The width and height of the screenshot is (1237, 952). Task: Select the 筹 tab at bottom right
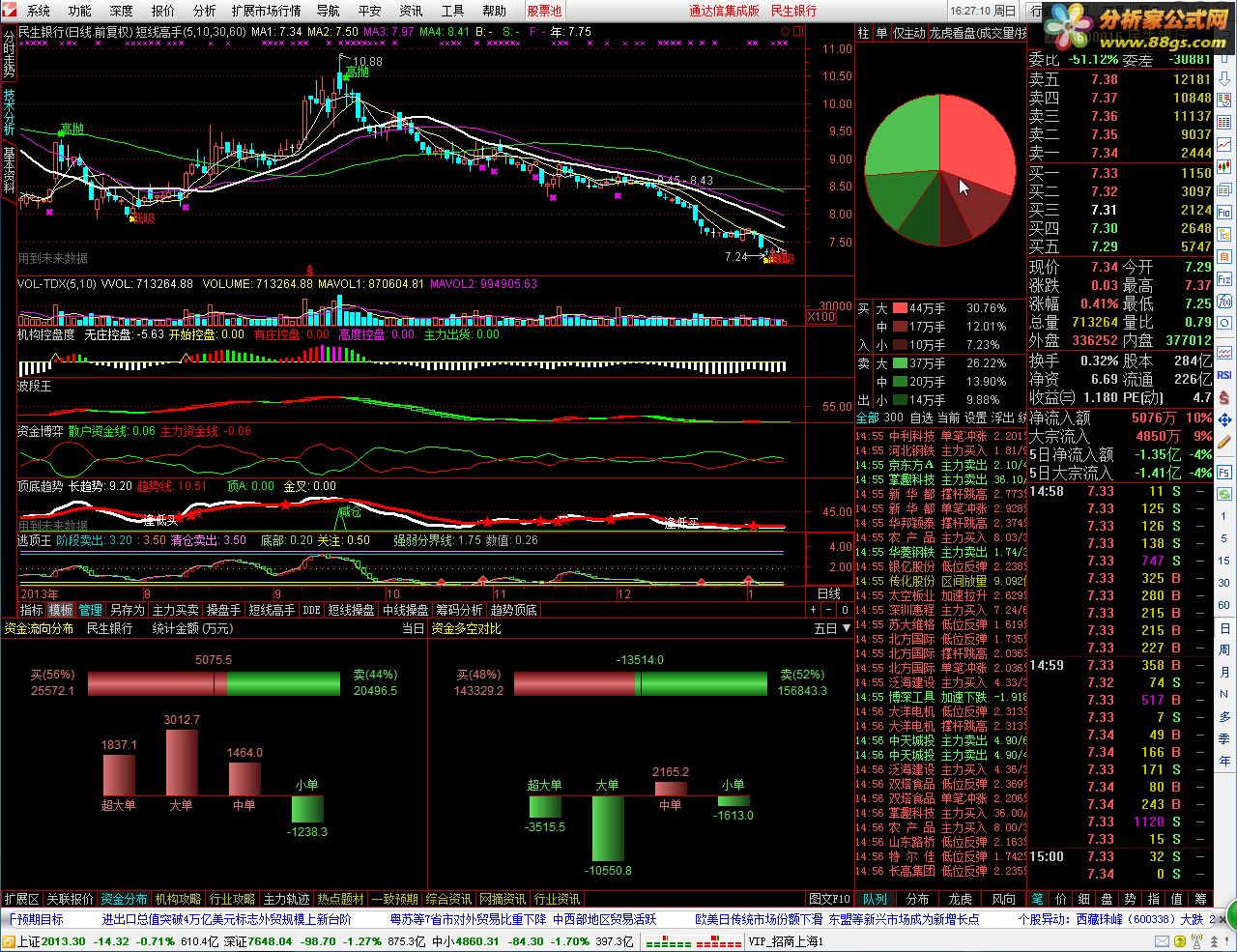tap(1199, 899)
